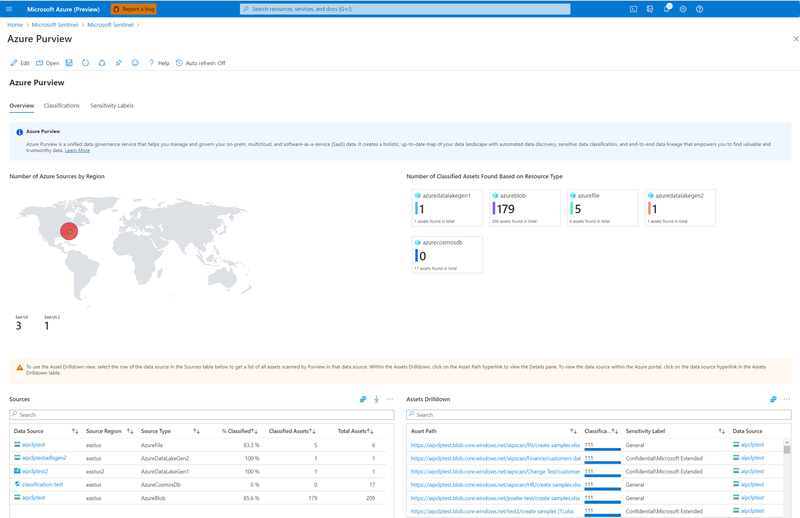Focus the Azure resources search box
Viewport: 800px width, 518px height.
point(405,9)
